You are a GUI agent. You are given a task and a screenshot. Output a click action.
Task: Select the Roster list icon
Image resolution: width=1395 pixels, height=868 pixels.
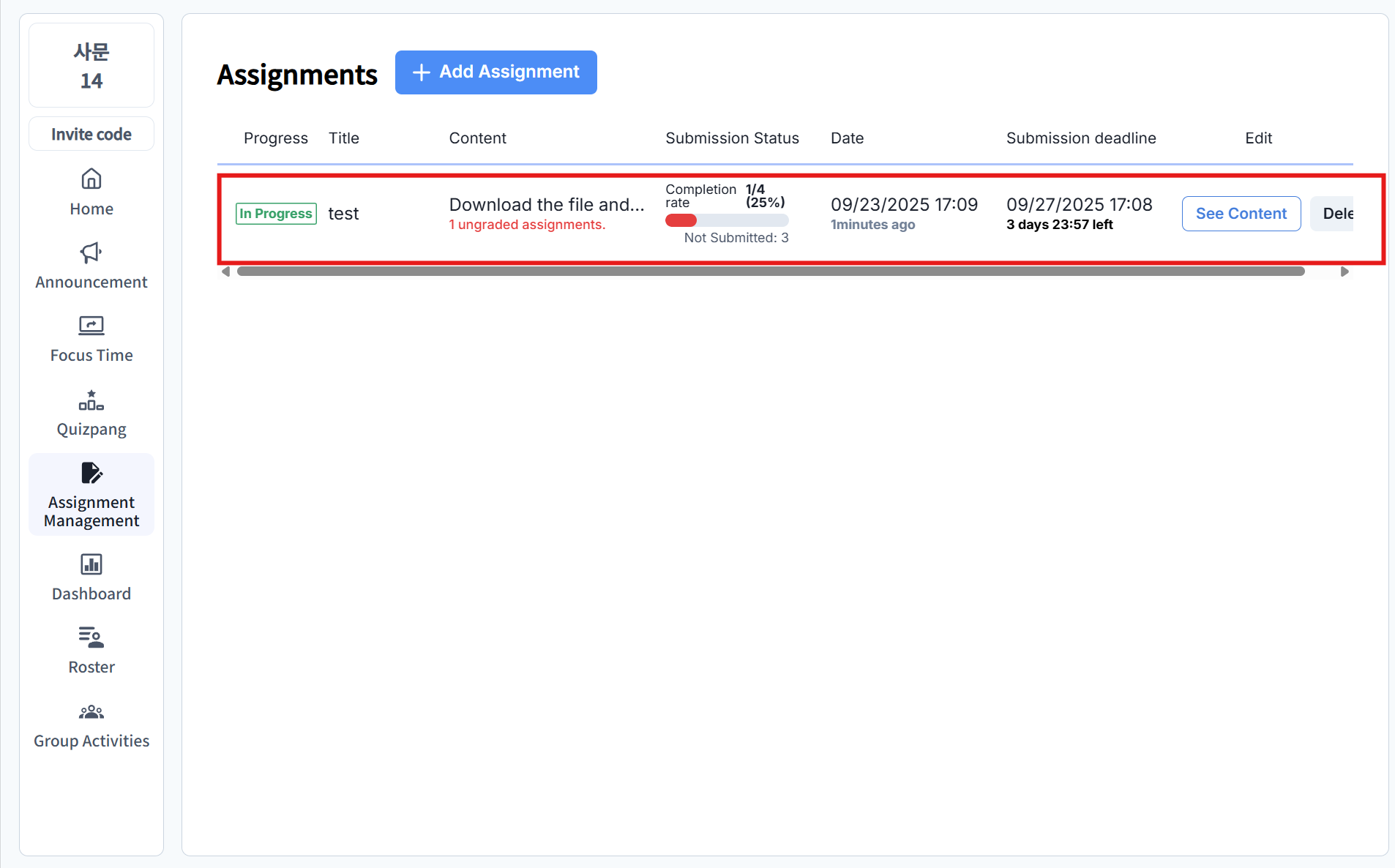[x=91, y=637]
